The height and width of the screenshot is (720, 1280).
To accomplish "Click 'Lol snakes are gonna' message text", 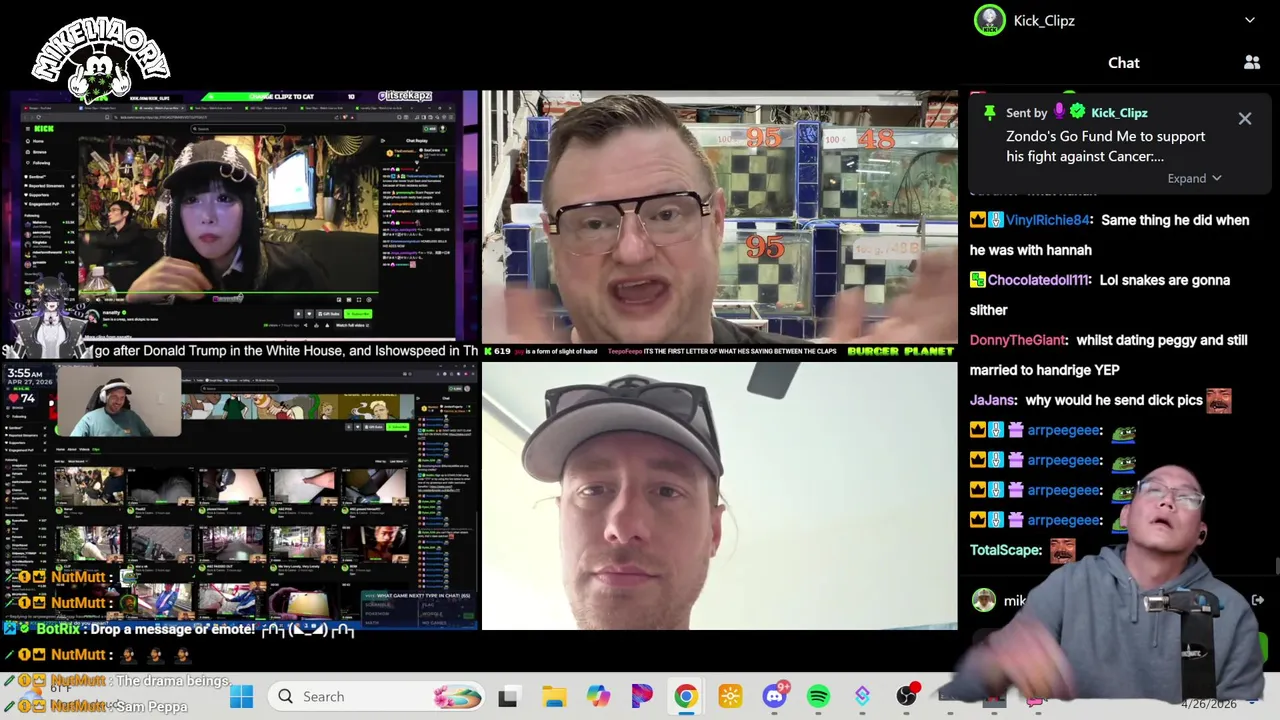I will [x=1165, y=280].
